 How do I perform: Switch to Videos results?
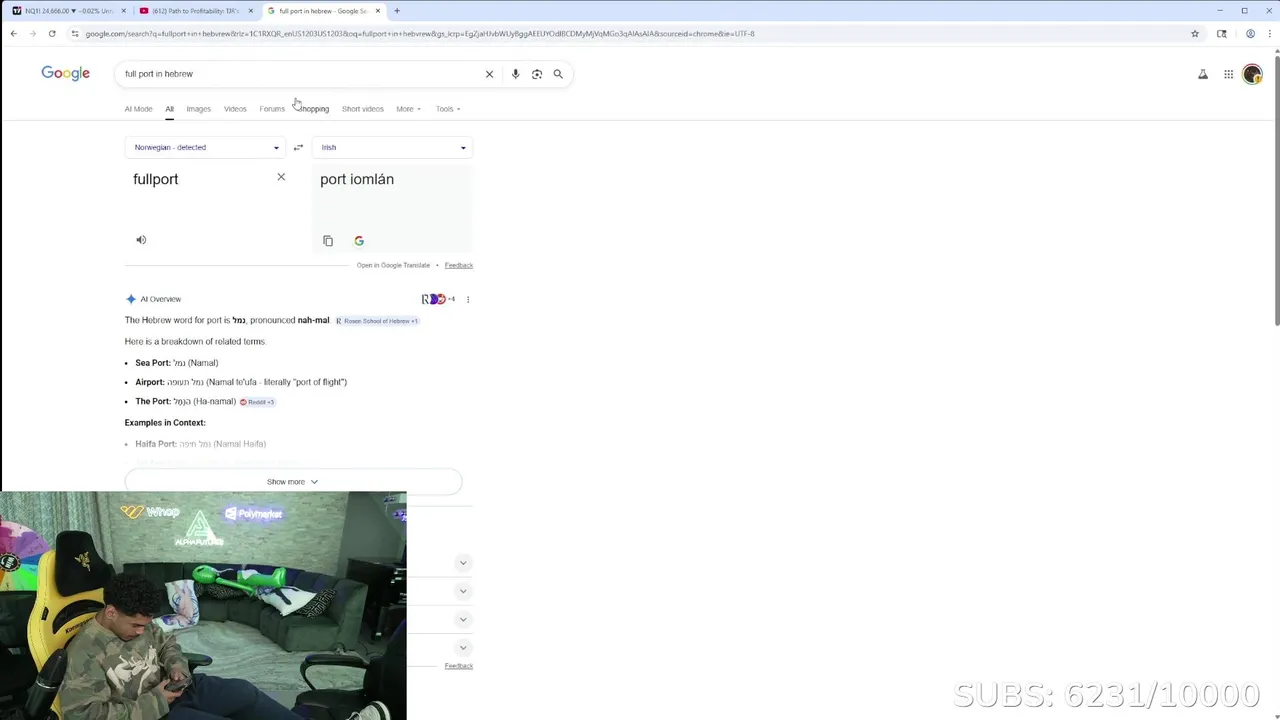click(235, 109)
